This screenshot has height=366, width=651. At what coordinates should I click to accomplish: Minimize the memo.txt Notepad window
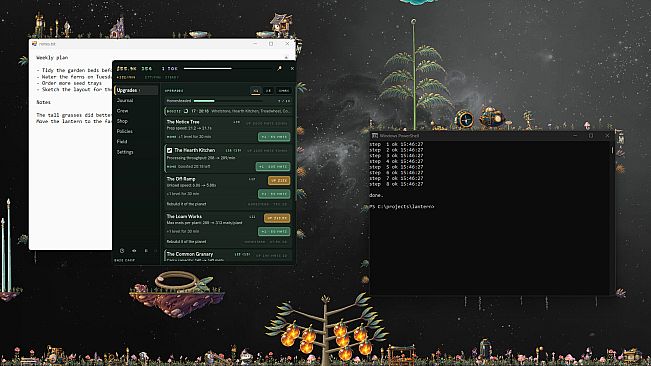click(x=255, y=44)
